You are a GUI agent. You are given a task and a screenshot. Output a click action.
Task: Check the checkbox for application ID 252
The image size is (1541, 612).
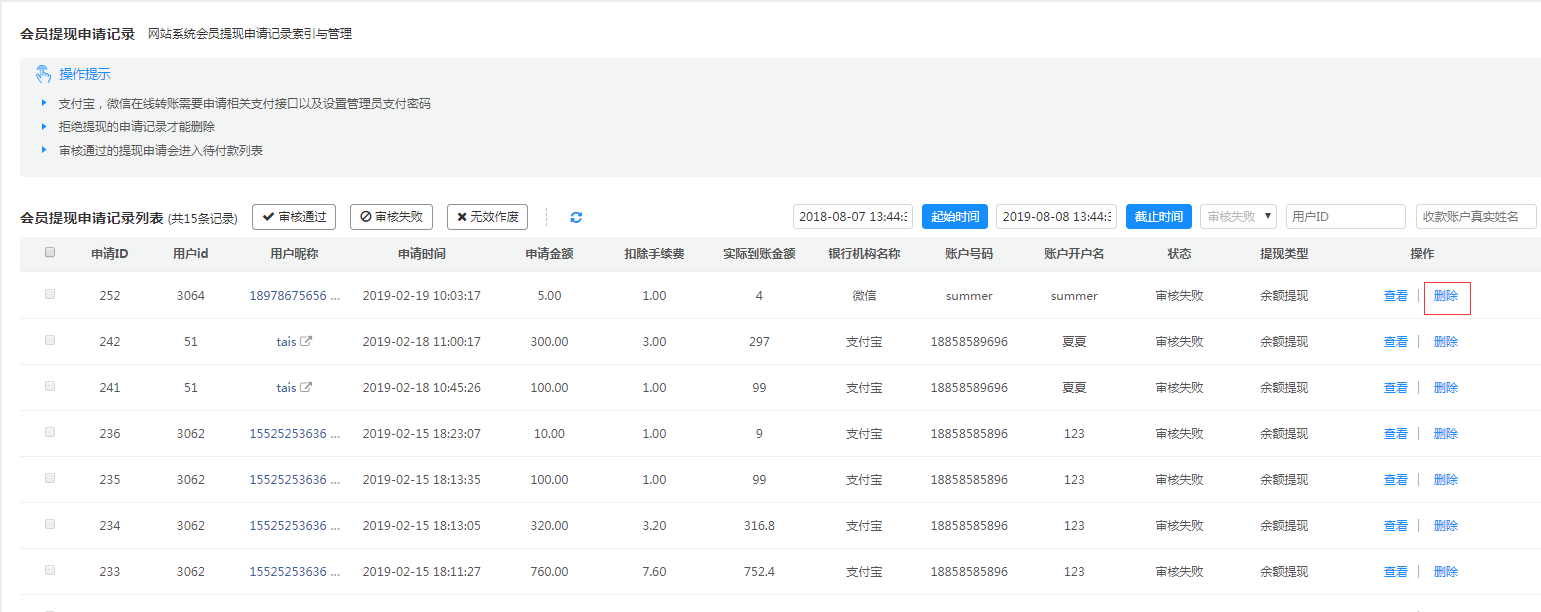[50, 295]
